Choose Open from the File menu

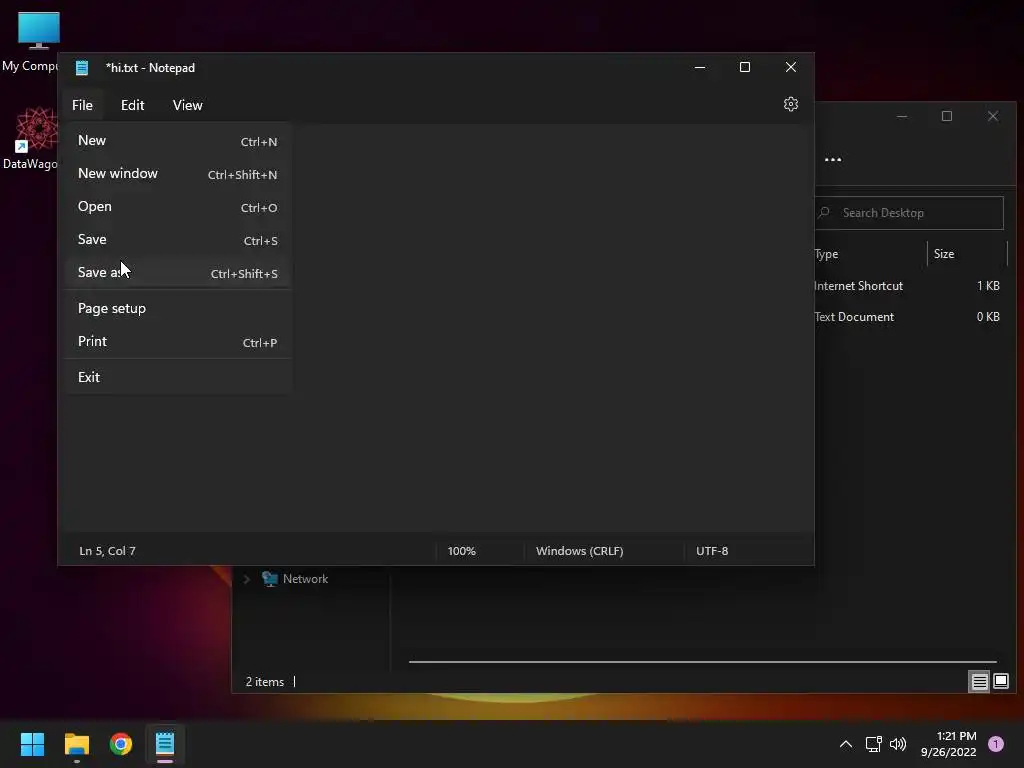(x=178, y=207)
